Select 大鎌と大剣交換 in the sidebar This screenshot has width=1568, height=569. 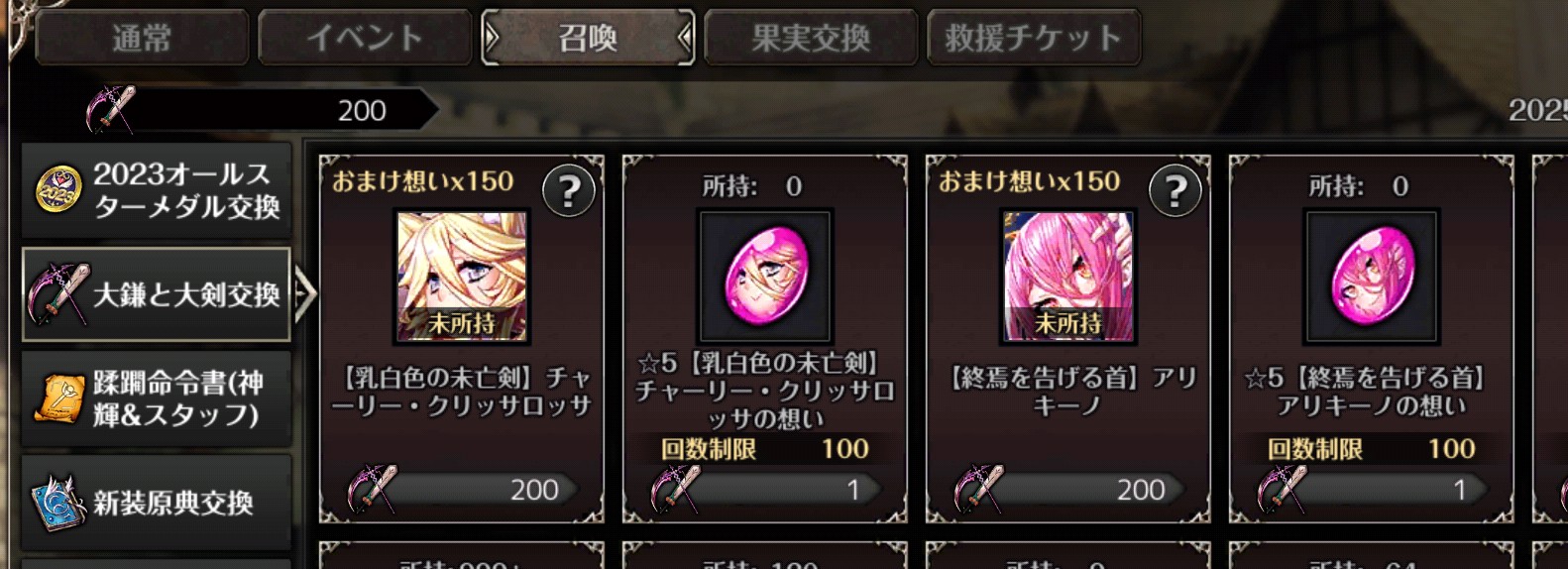pos(157,294)
